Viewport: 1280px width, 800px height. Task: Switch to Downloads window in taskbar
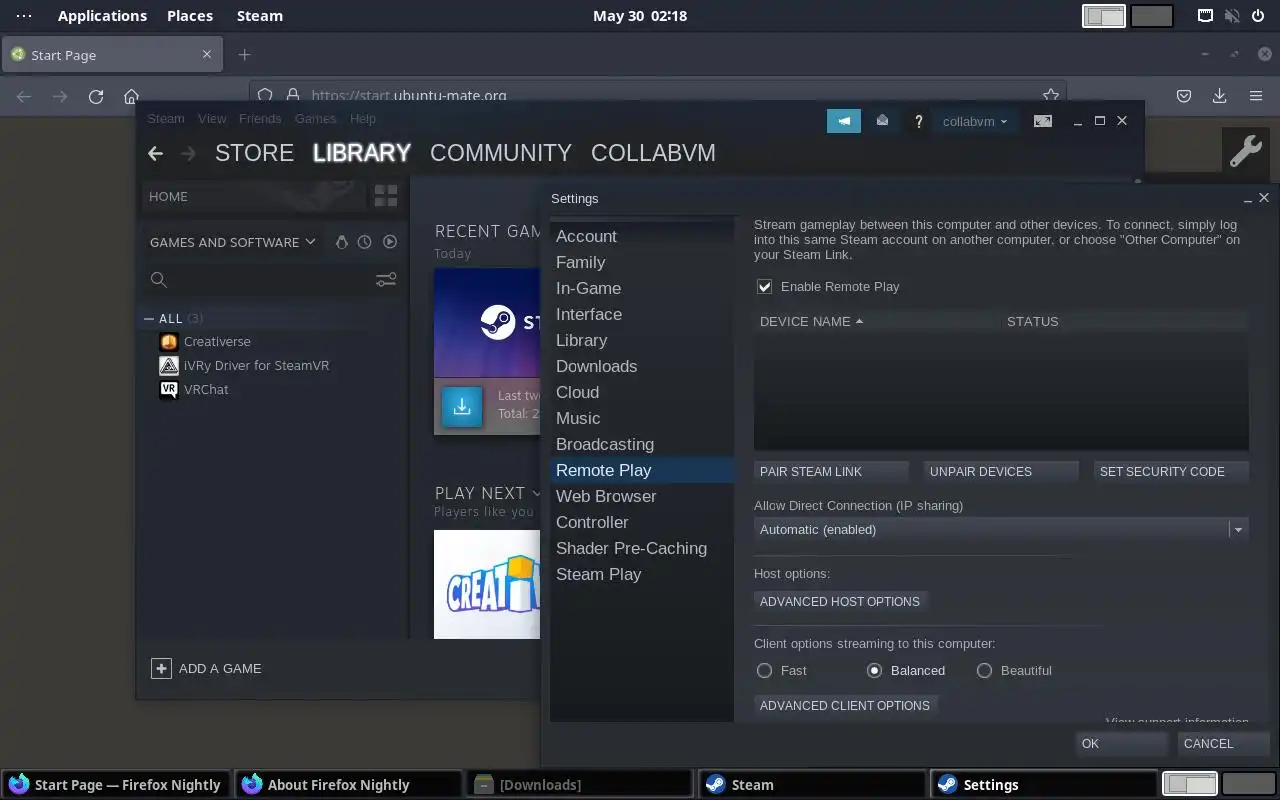tap(581, 784)
